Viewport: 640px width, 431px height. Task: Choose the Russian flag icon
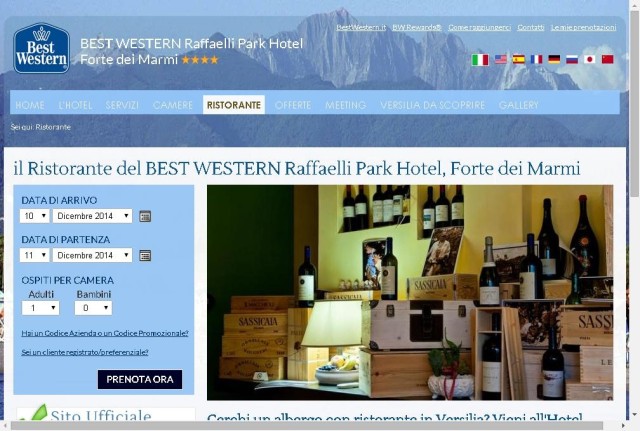click(x=572, y=59)
